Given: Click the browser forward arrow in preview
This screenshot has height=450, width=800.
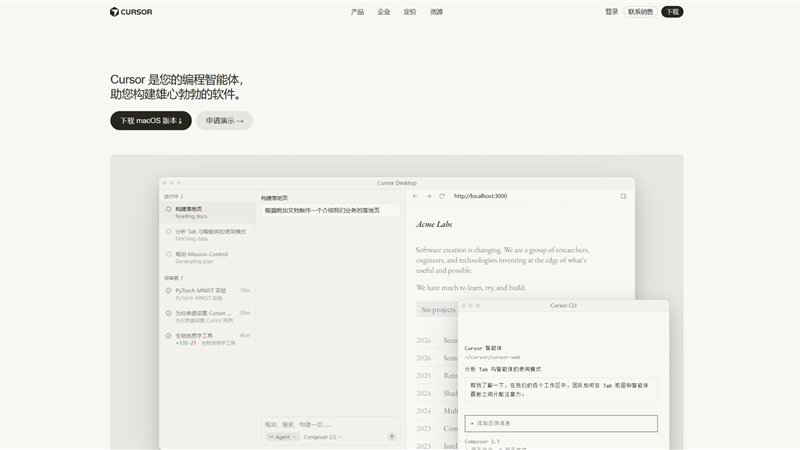Looking at the screenshot, I should click(429, 196).
